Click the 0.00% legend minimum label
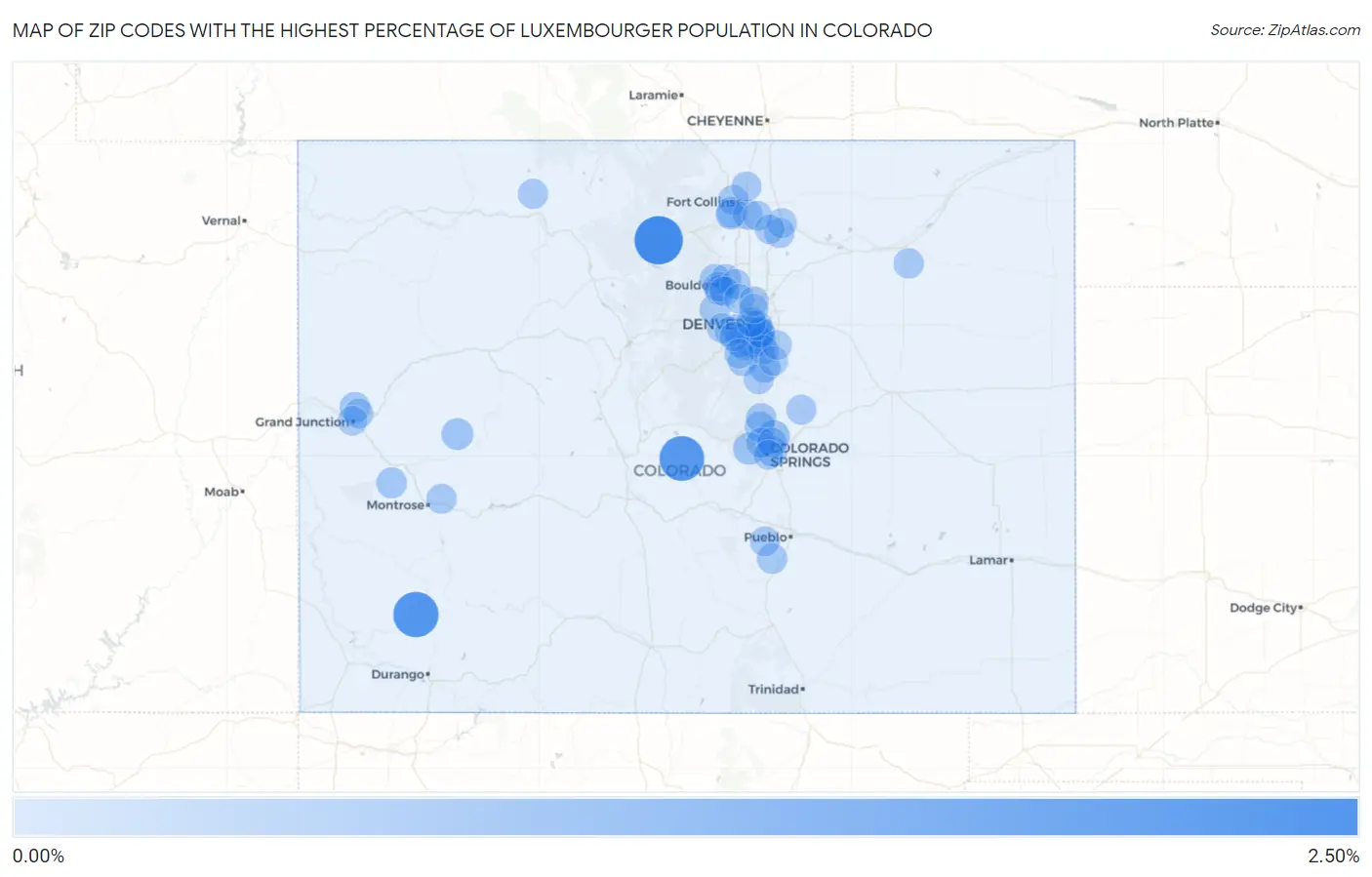The image size is (1372, 877). (x=38, y=857)
